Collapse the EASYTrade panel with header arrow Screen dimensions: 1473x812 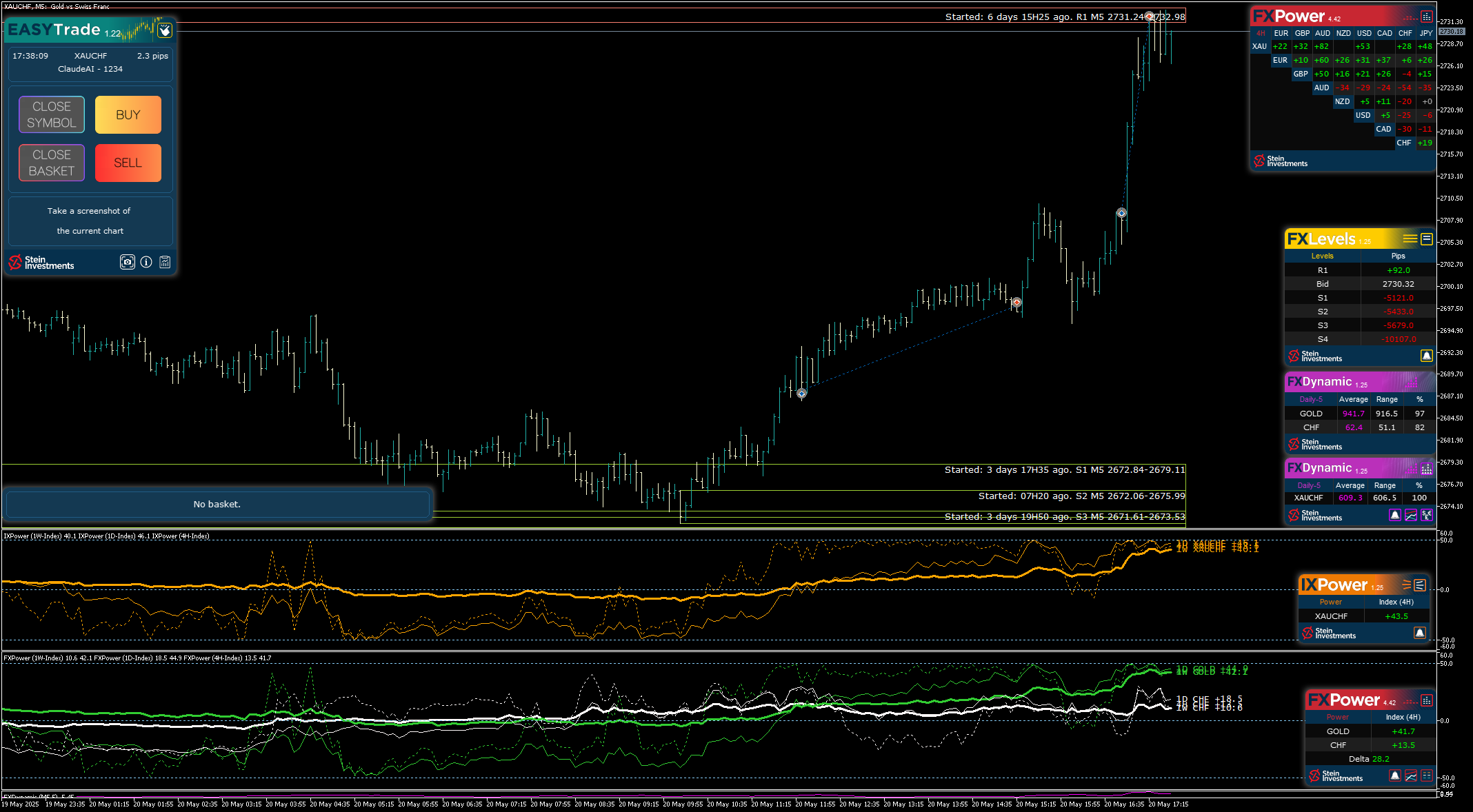165,30
